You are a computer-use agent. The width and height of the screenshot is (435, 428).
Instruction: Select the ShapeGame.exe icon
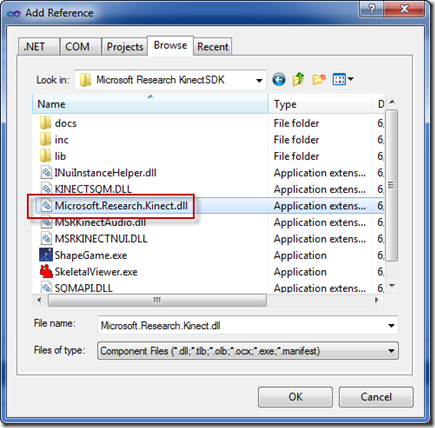tap(46, 255)
